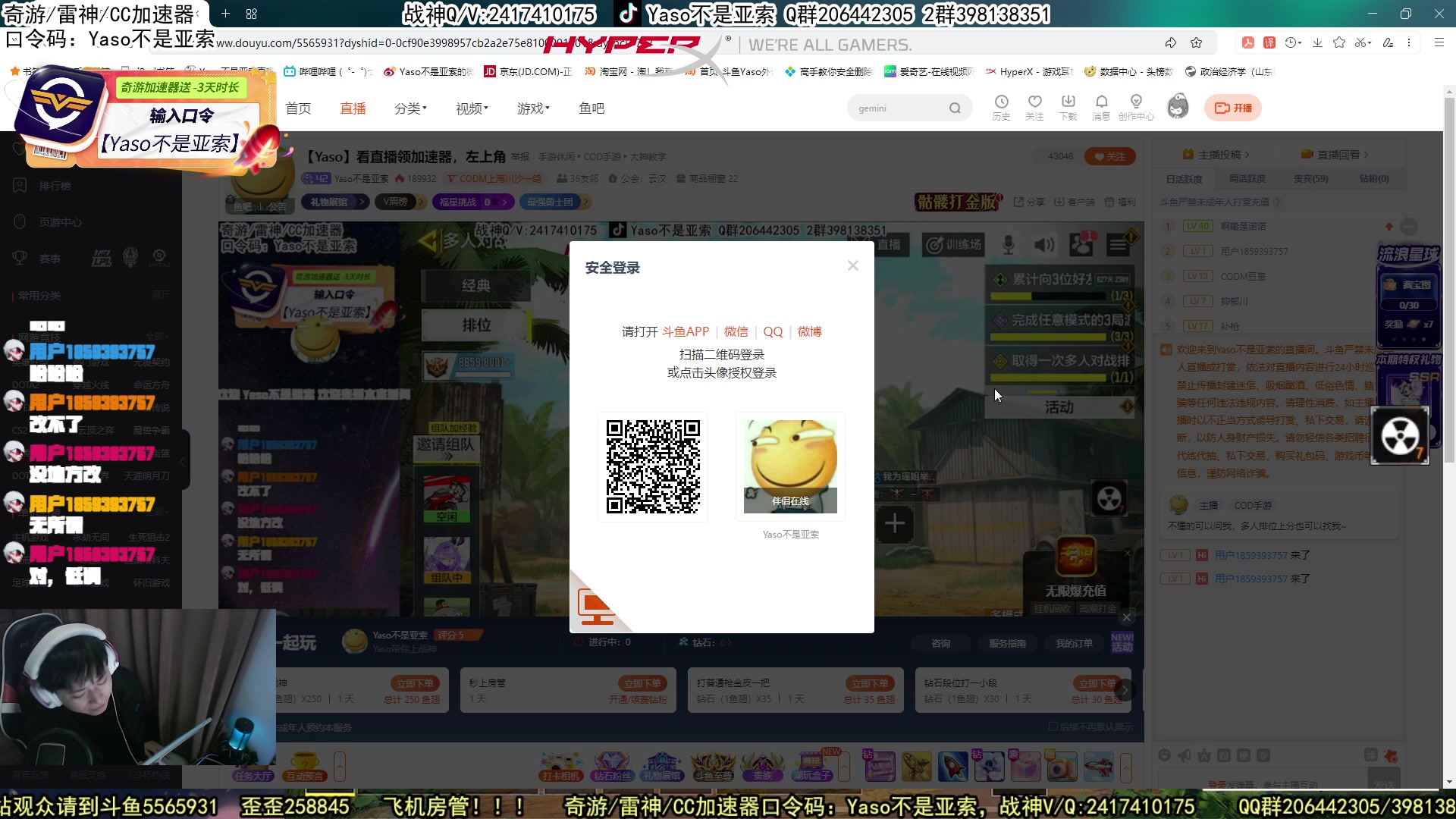
Task: Select the 日活跃度 tab
Action: click(1184, 179)
